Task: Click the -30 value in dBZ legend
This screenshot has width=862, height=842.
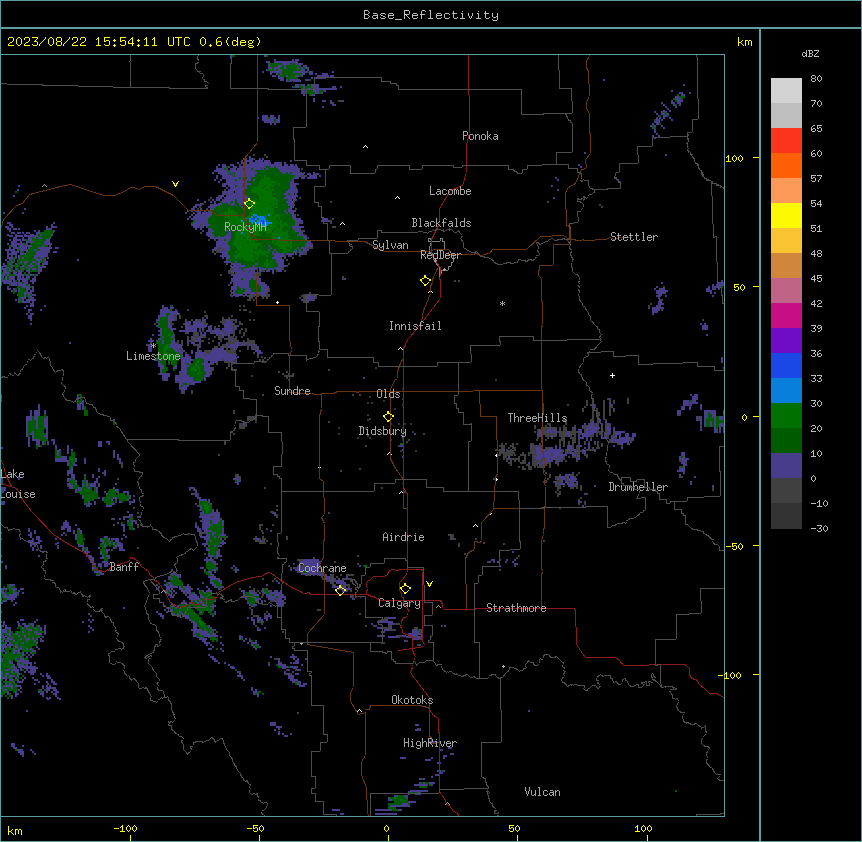Action: tap(819, 529)
